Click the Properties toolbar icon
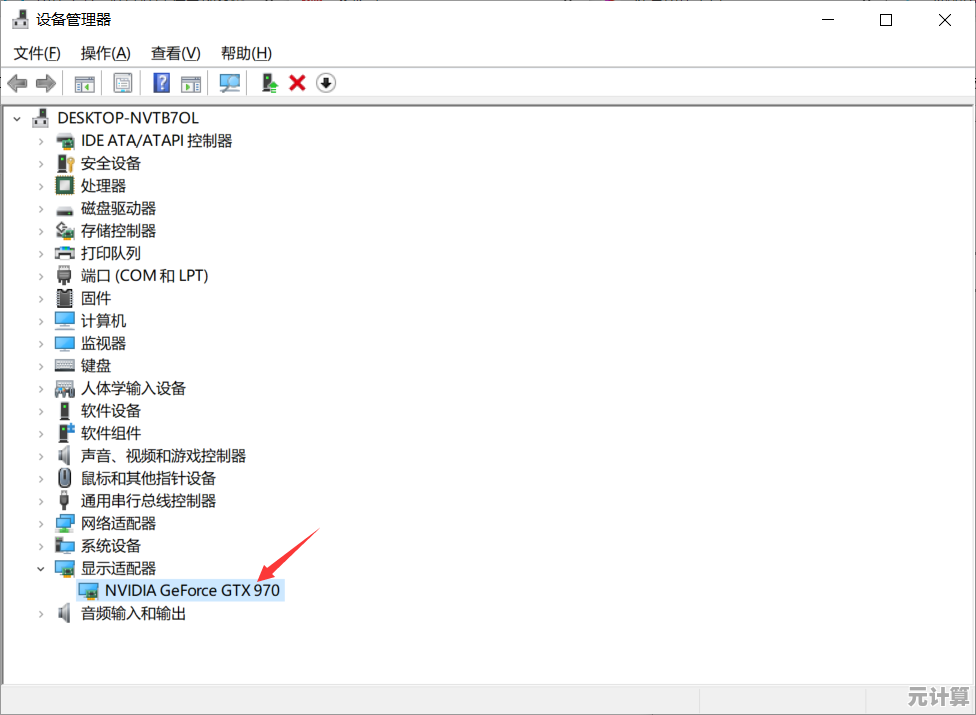 pyautogui.click(x=123, y=83)
